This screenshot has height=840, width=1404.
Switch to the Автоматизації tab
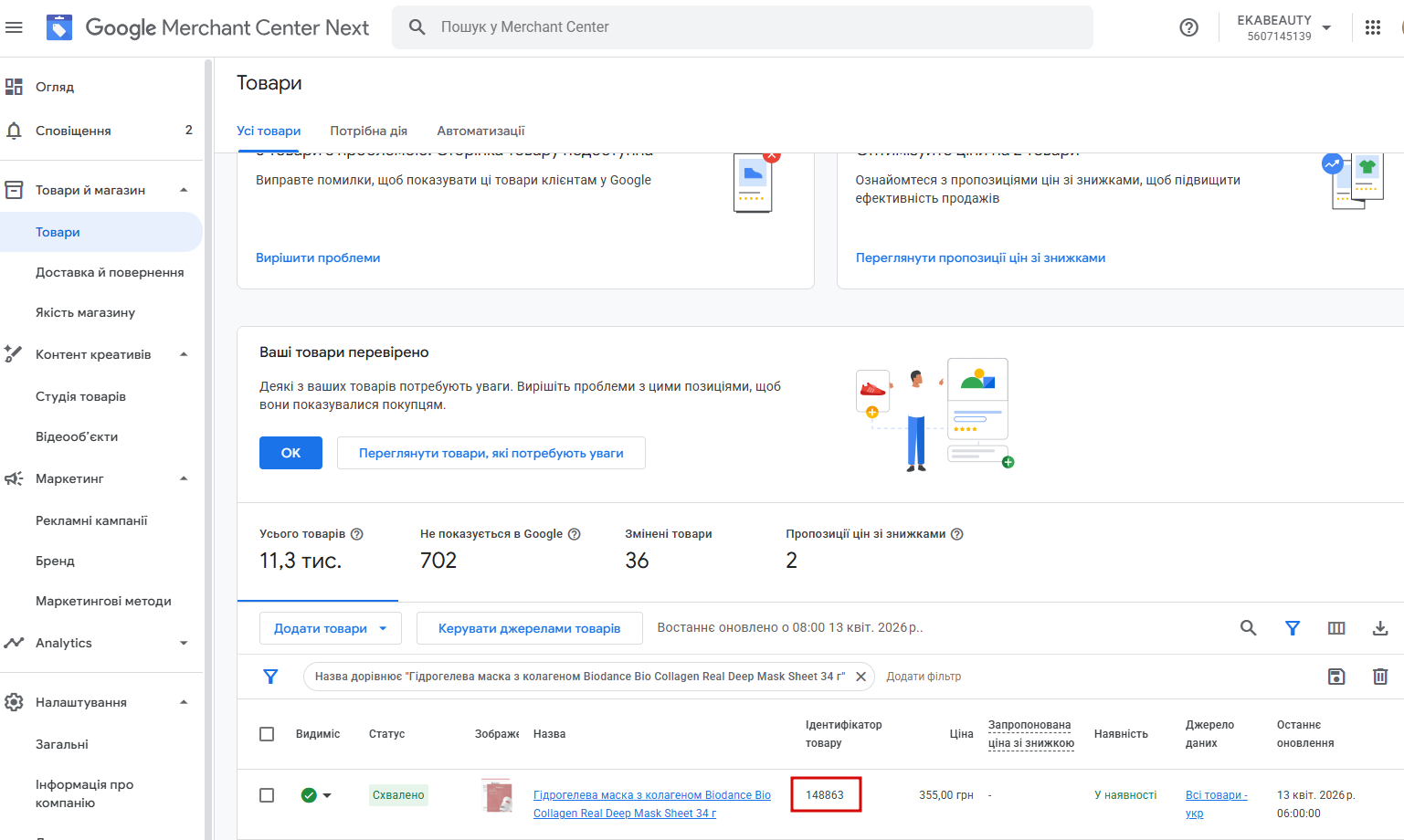(x=480, y=131)
